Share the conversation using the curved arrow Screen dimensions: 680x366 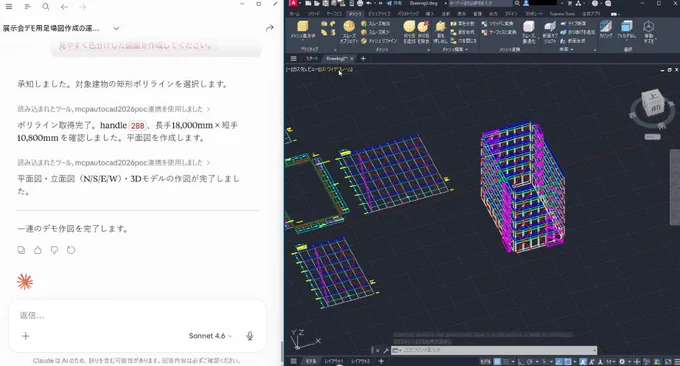pyautogui.click(x=269, y=28)
